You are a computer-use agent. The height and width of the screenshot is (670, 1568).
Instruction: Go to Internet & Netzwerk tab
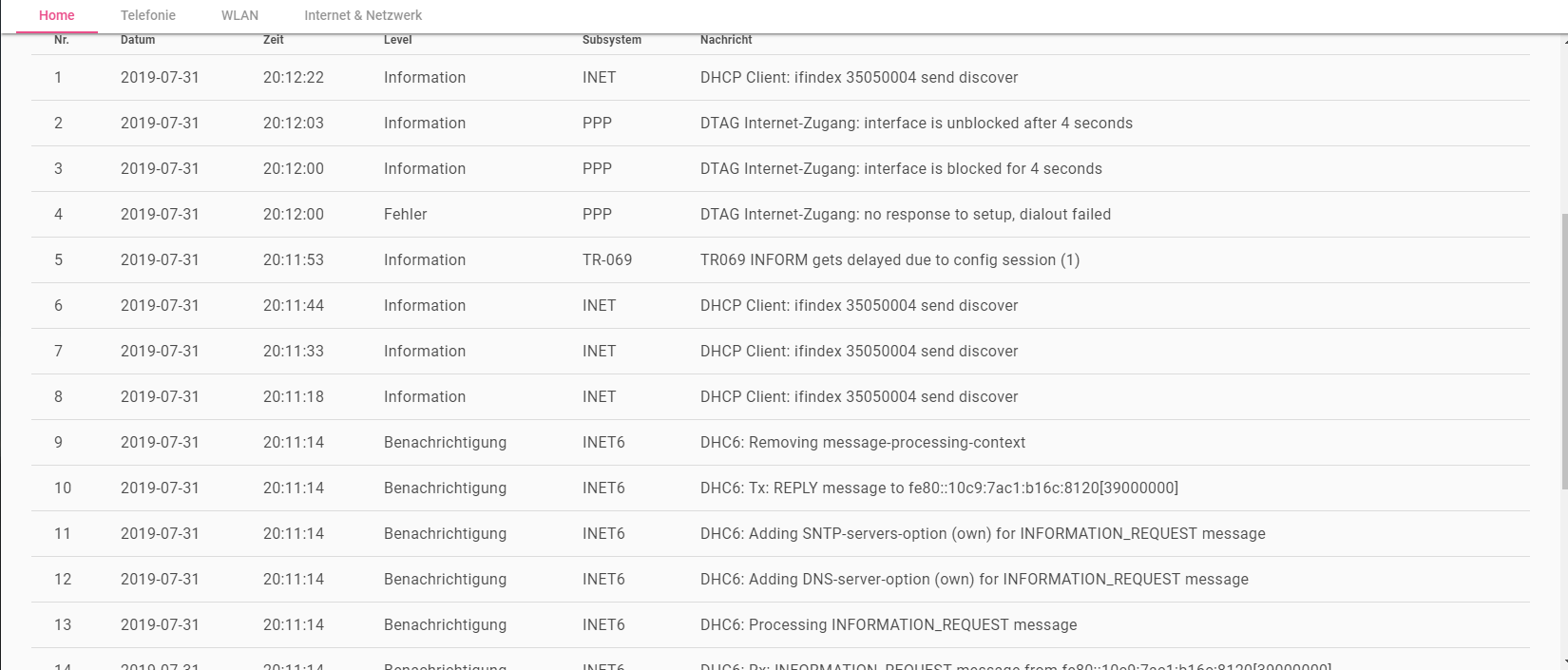tap(363, 15)
